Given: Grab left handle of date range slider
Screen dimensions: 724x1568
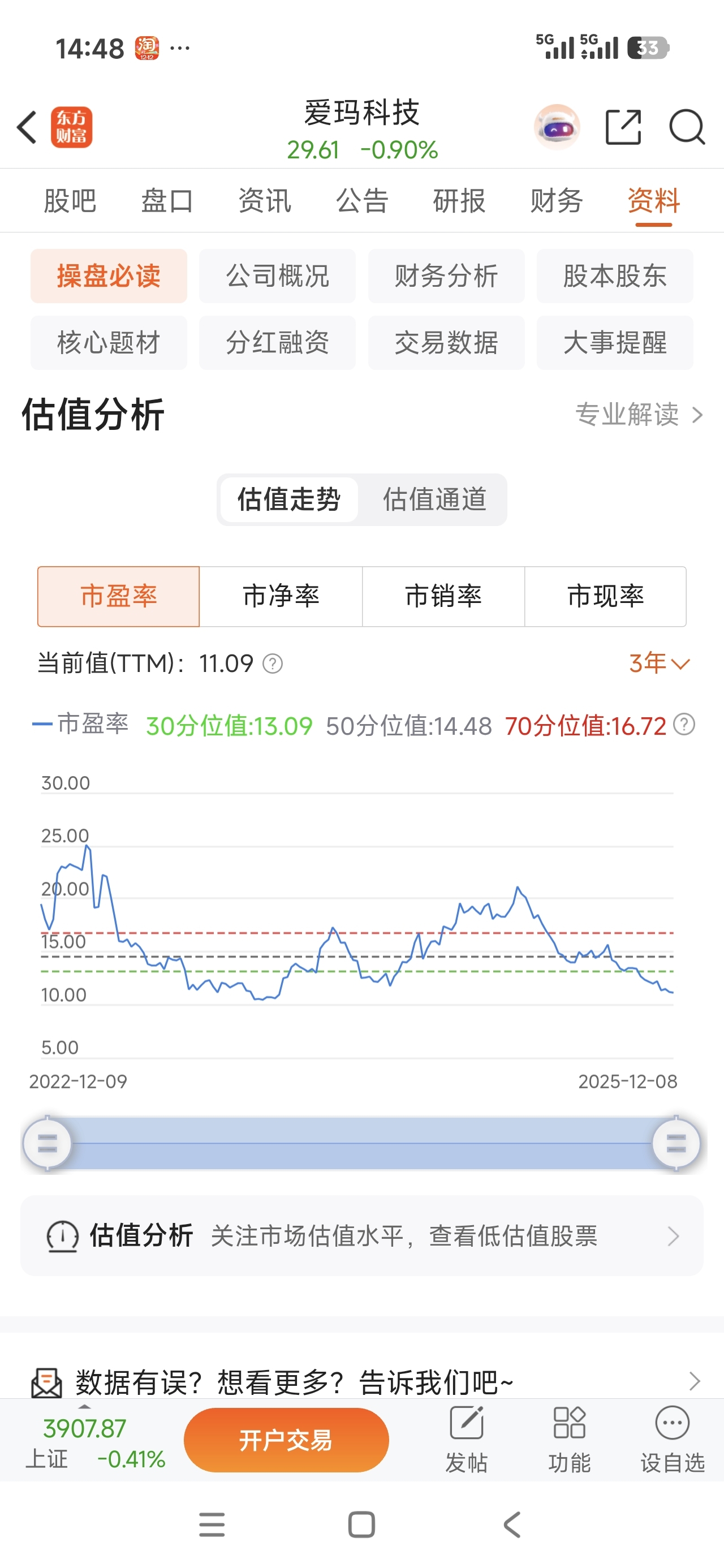Looking at the screenshot, I should 47,1144.
